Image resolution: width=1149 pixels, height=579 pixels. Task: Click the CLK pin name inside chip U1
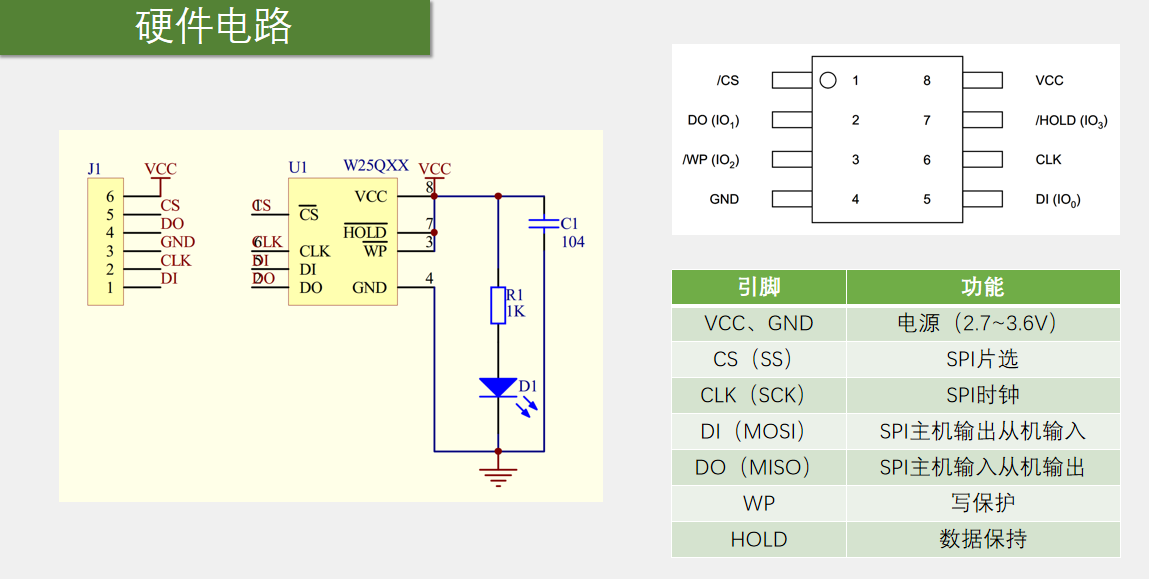(314, 251)
